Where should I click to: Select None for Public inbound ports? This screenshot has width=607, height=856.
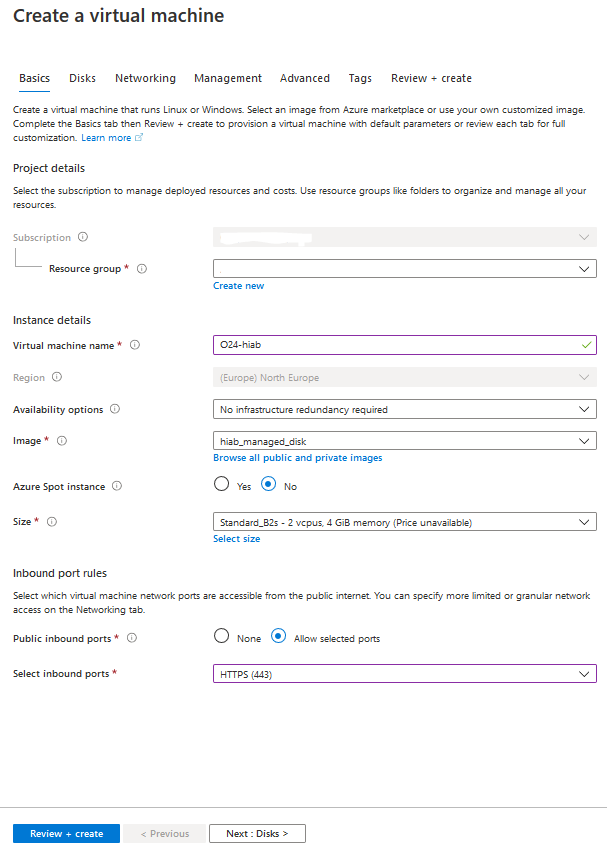click(222, 637)
